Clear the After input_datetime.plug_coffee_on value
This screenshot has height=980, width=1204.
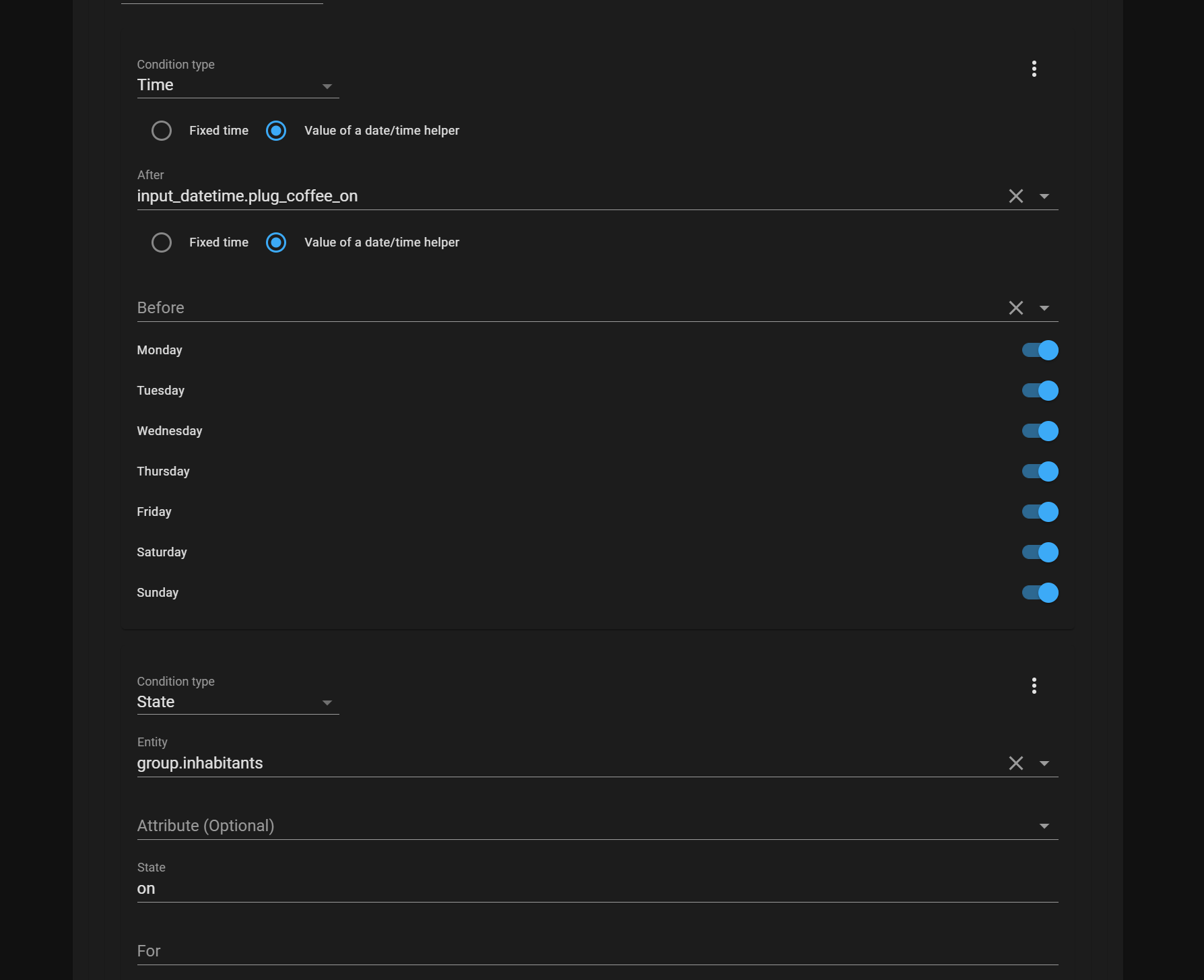click(1016, 196)
